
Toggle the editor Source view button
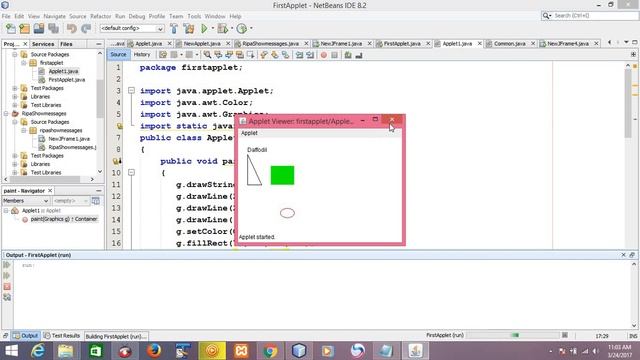(x=118, y=54)
